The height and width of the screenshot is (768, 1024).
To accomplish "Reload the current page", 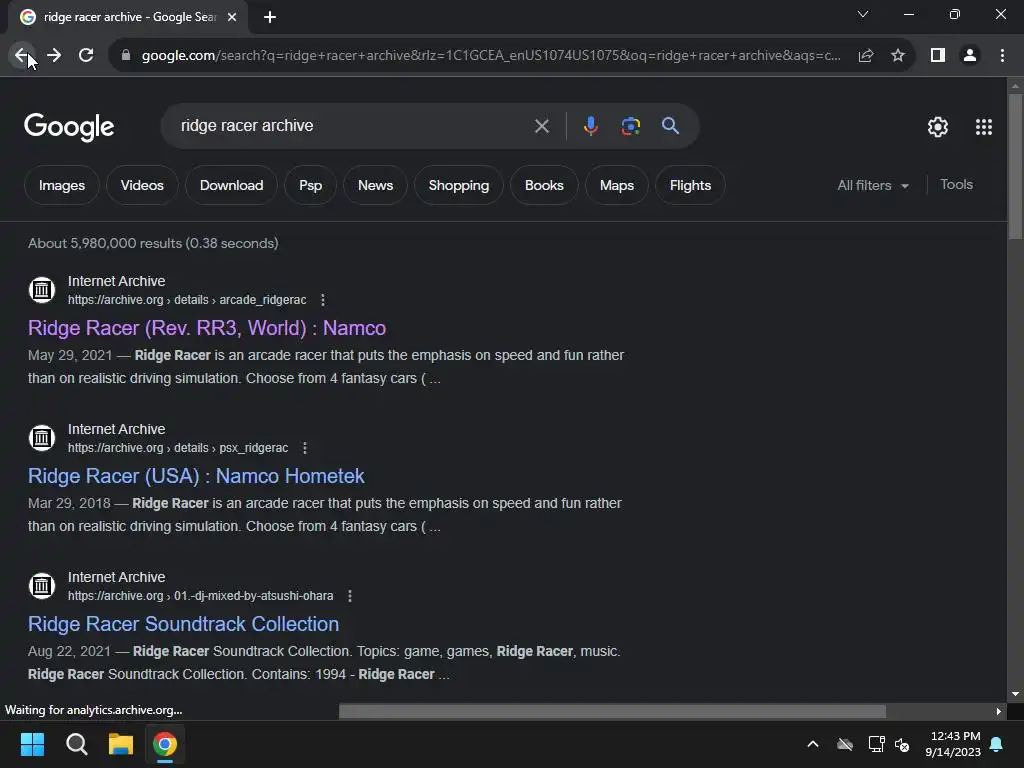I will click(x=86, y=56).
